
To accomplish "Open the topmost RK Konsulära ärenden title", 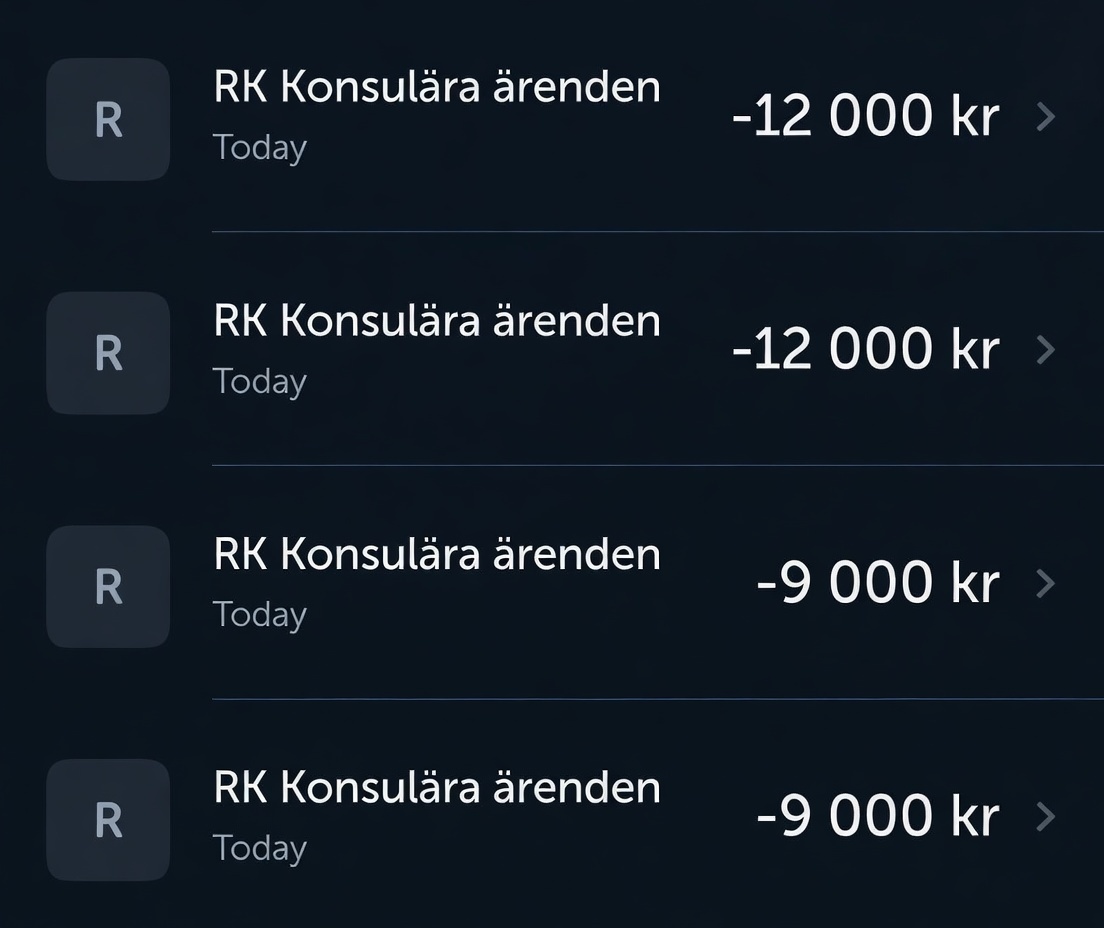I will click(437, 87).
